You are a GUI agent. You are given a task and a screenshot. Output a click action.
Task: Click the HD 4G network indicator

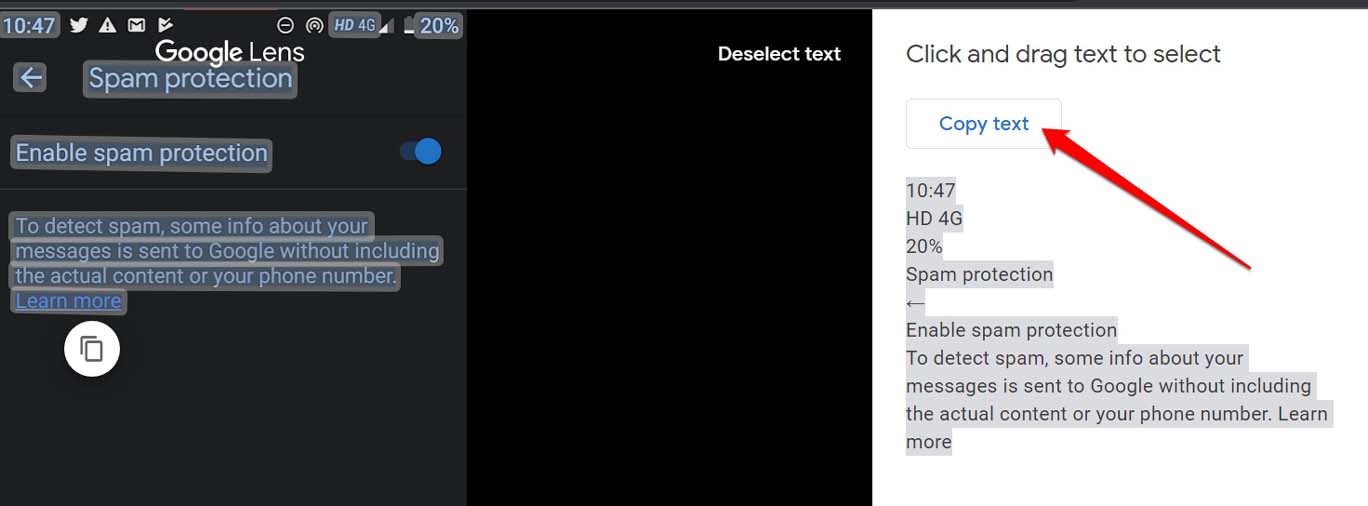pyautogui.click(x=355, y=25)
